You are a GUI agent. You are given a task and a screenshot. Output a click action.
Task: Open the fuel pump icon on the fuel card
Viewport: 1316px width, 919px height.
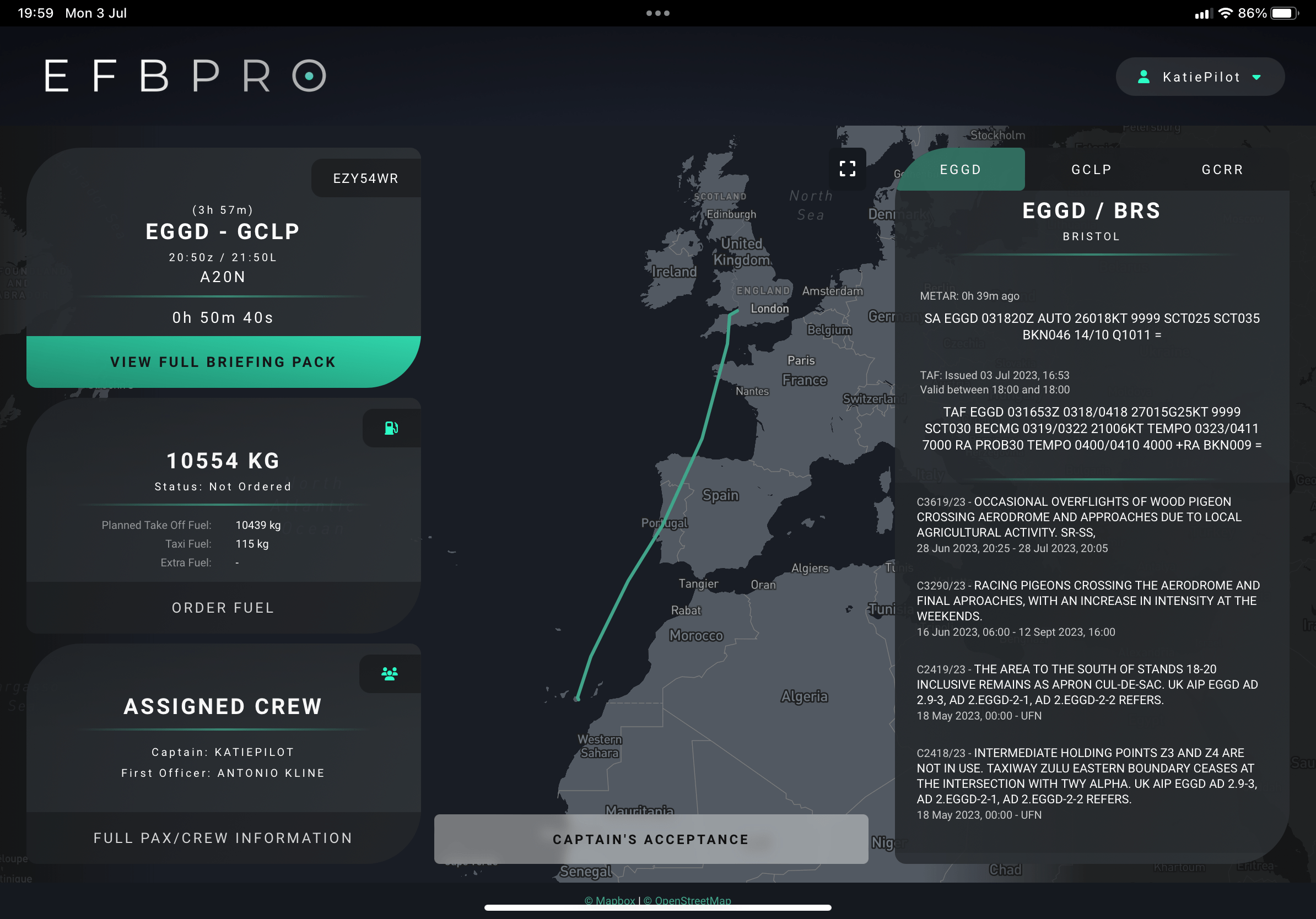[x=391, y=428]
